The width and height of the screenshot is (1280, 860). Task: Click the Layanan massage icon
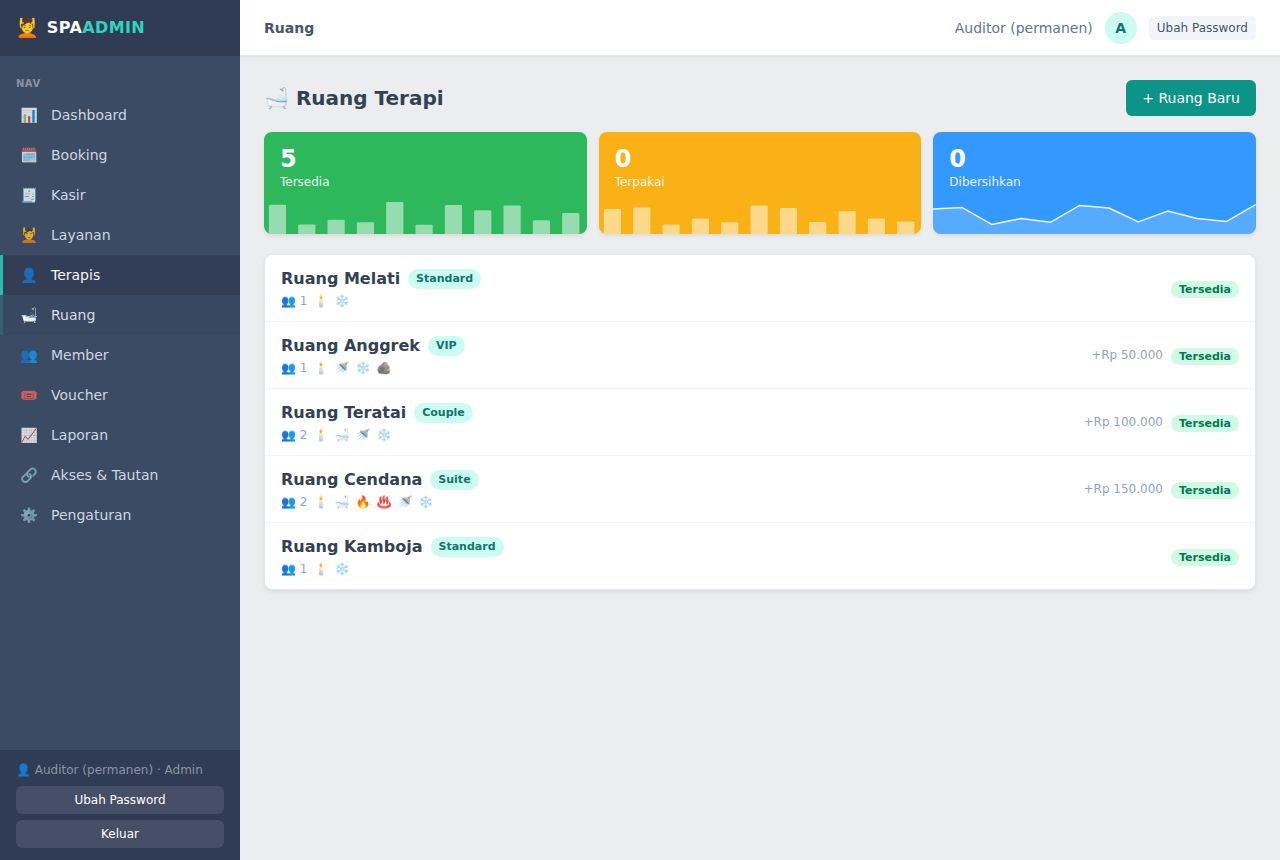point(29,235)
